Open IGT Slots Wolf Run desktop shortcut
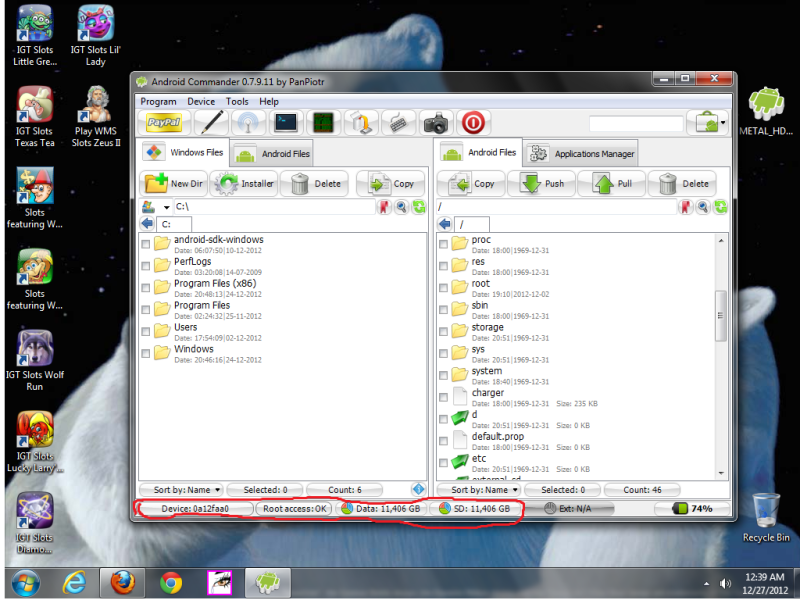Image resolution: width=800 pixels, height=600 pixels. coord(35,361)
